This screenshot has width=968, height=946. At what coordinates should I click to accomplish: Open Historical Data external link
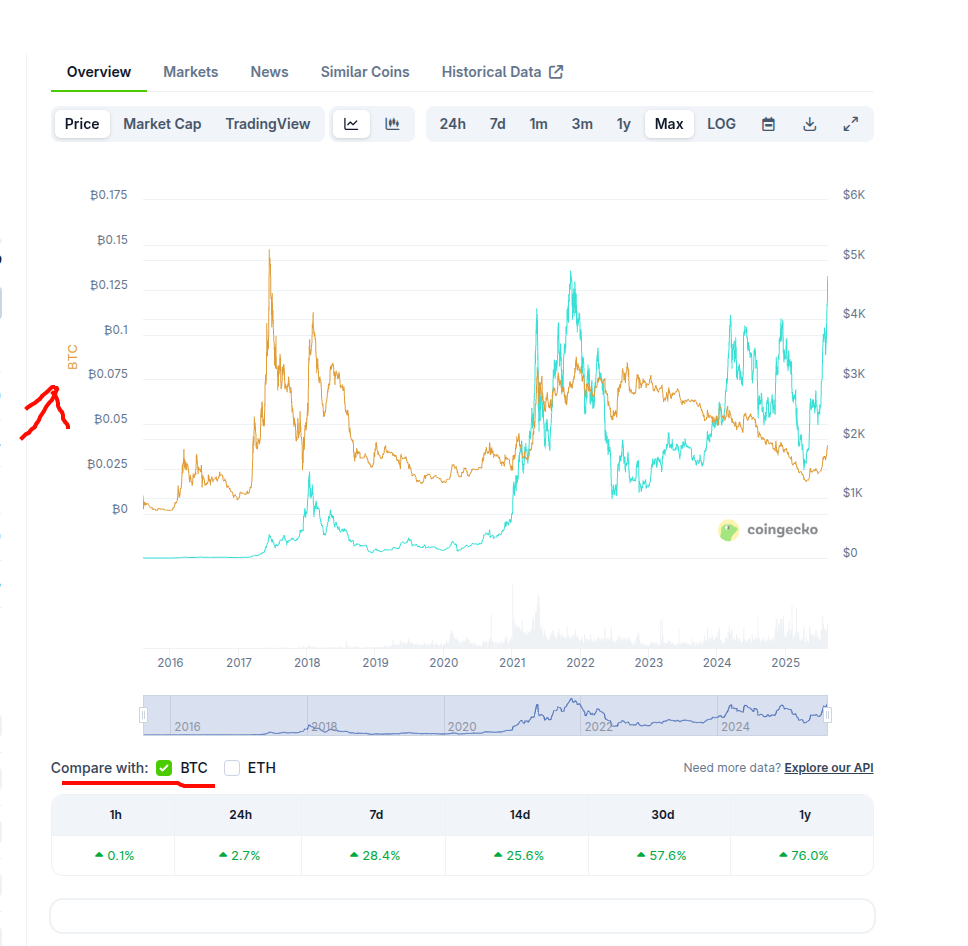point(502,72)
